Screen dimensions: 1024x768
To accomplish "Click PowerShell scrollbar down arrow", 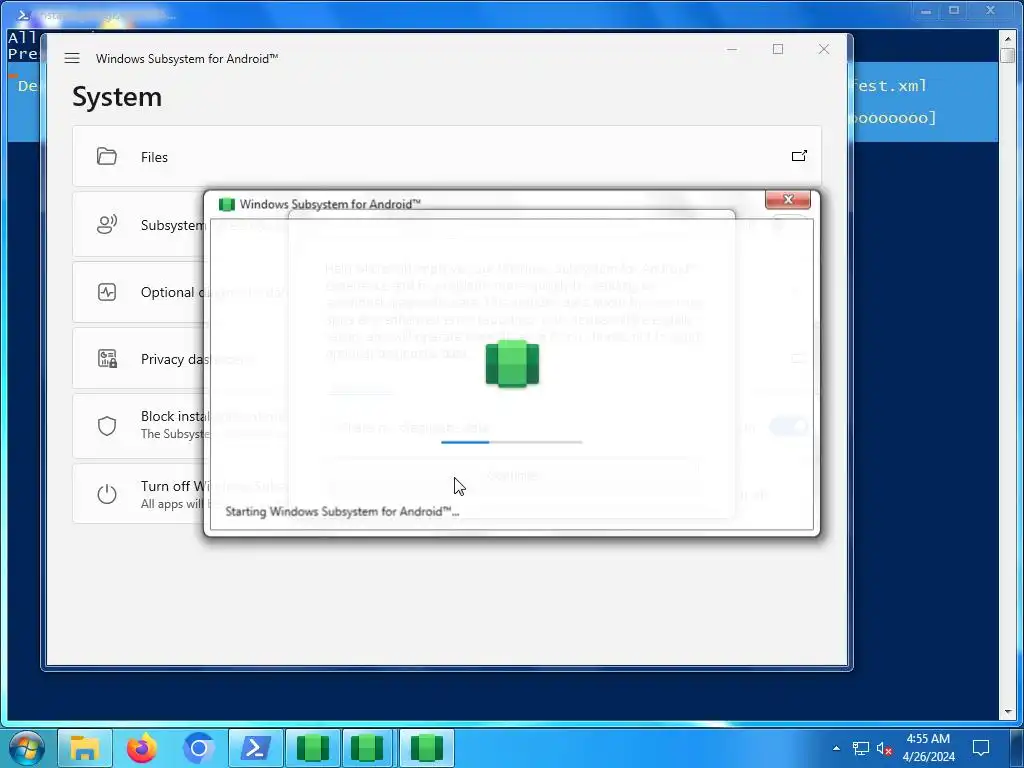I will click(x=1008, y=712).
